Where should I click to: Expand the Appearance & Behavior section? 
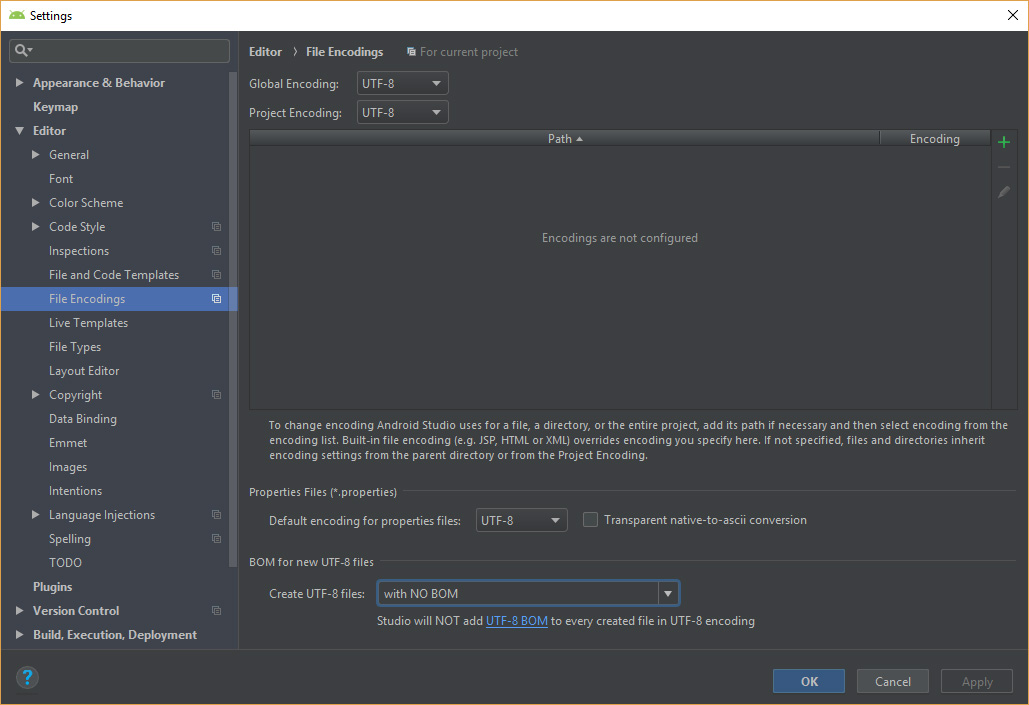click(x=18, y=82)
